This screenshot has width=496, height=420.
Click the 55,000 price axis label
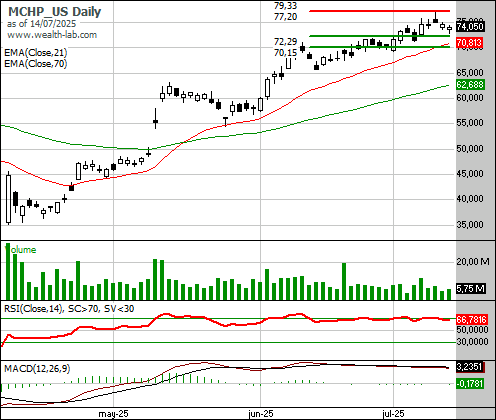coord(470,123)
